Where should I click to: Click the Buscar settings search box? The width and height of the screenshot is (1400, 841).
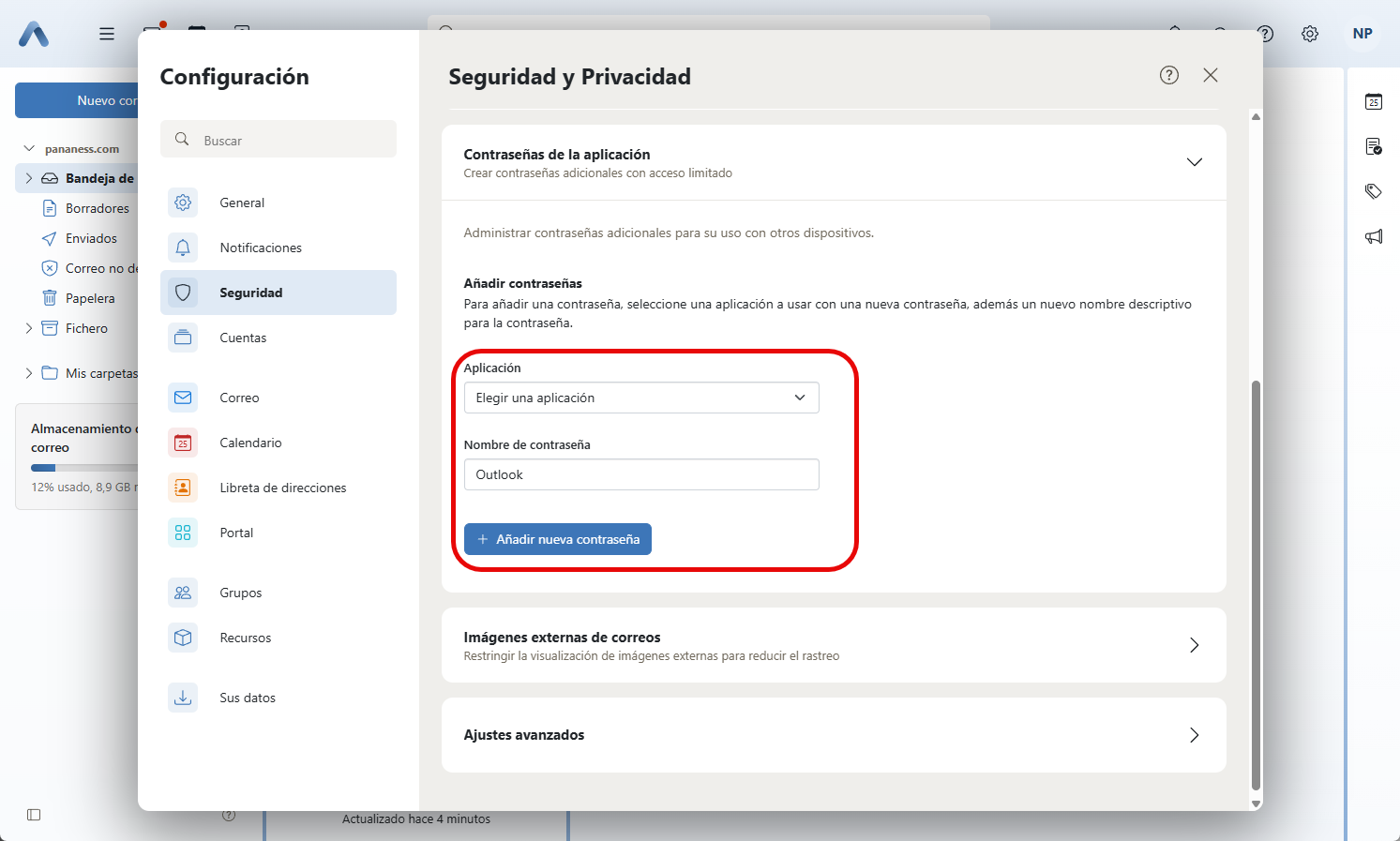click(278, 140)
